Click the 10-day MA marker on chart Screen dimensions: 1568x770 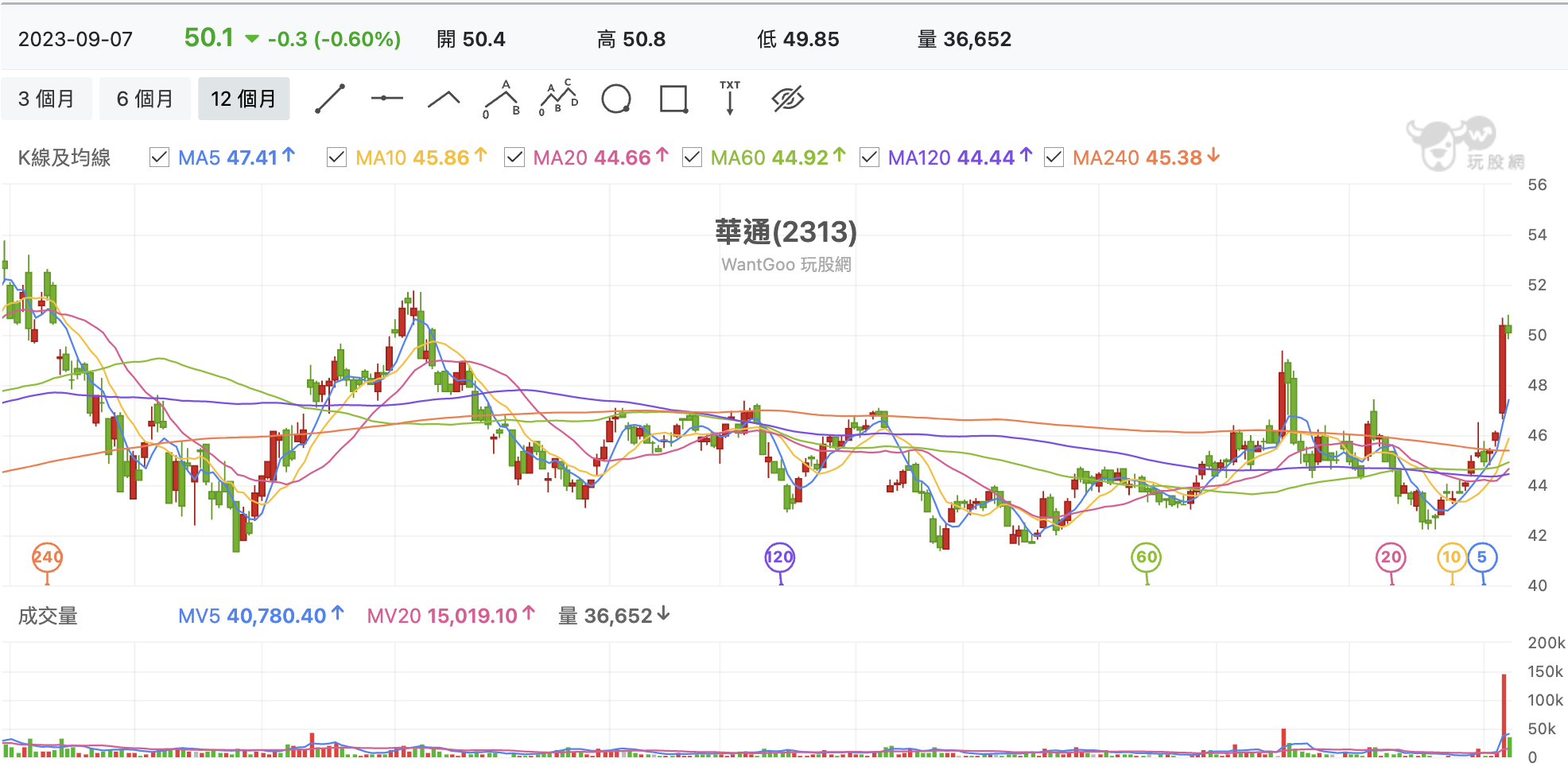tap(1452, 558)
